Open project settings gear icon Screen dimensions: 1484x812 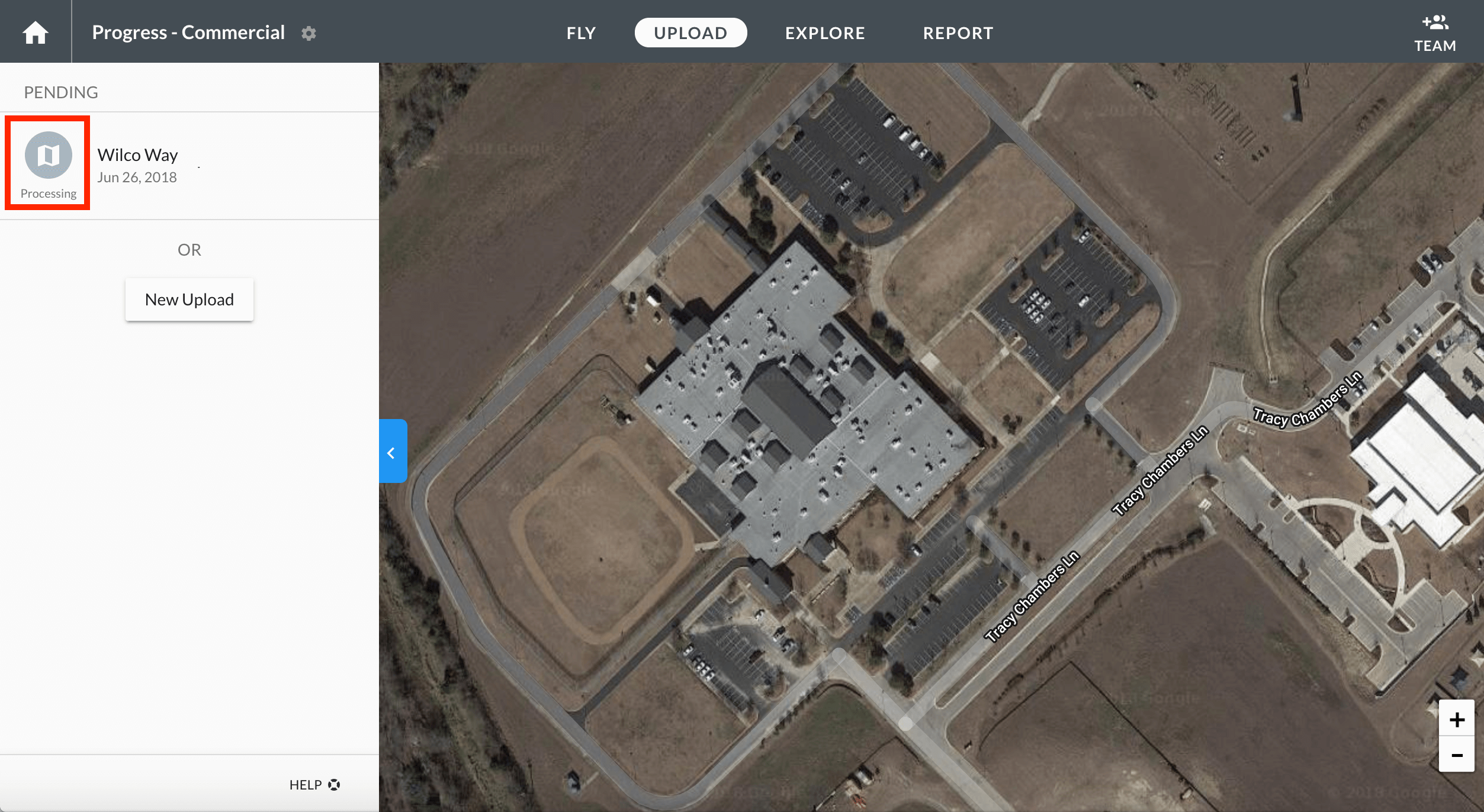pos(309,33)
